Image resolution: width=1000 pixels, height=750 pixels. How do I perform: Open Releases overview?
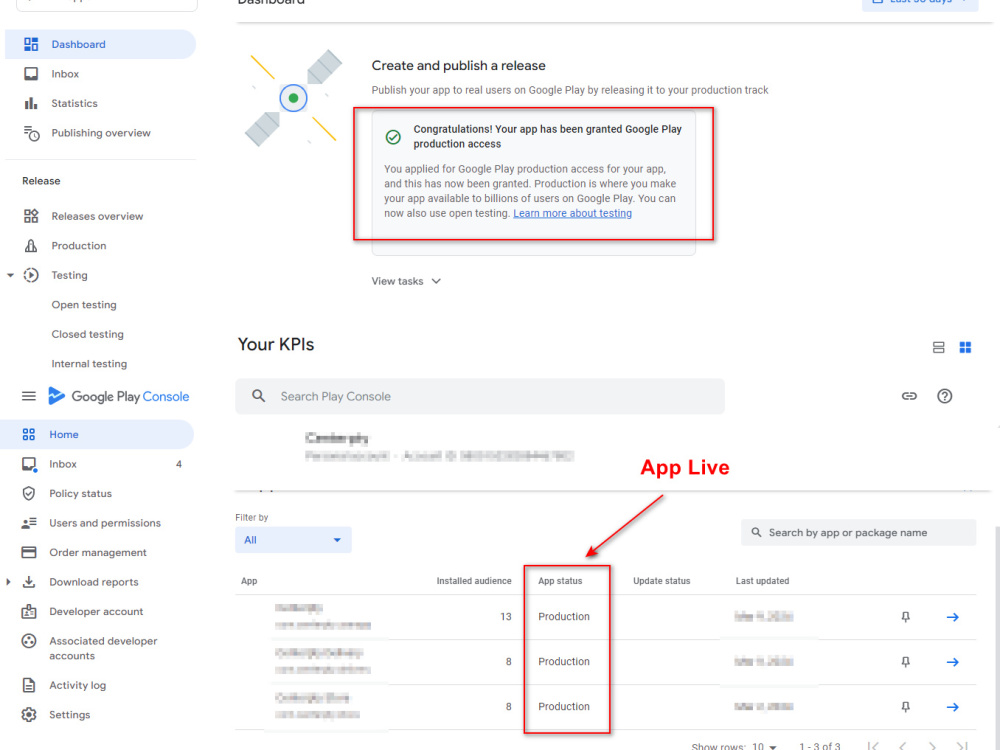pyautogui.click(x=97, y=216)
